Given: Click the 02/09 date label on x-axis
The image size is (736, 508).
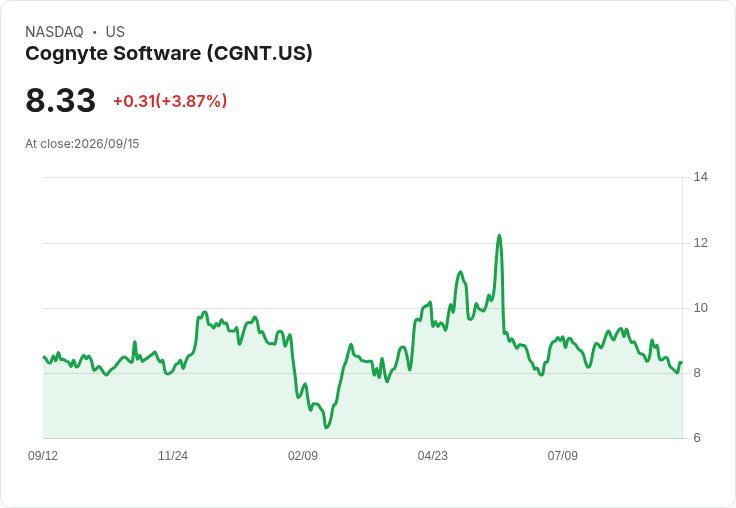Looking at the screenshot, I should [303, 455].
